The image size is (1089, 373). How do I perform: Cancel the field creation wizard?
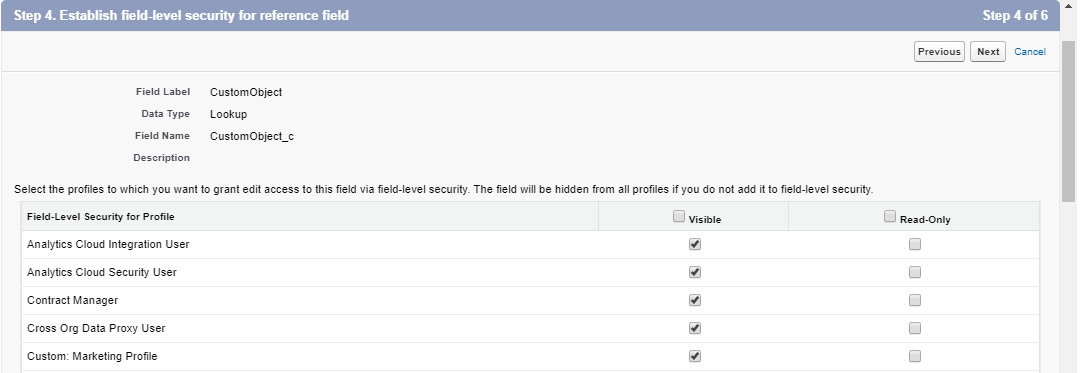[x=1030, y=52]
